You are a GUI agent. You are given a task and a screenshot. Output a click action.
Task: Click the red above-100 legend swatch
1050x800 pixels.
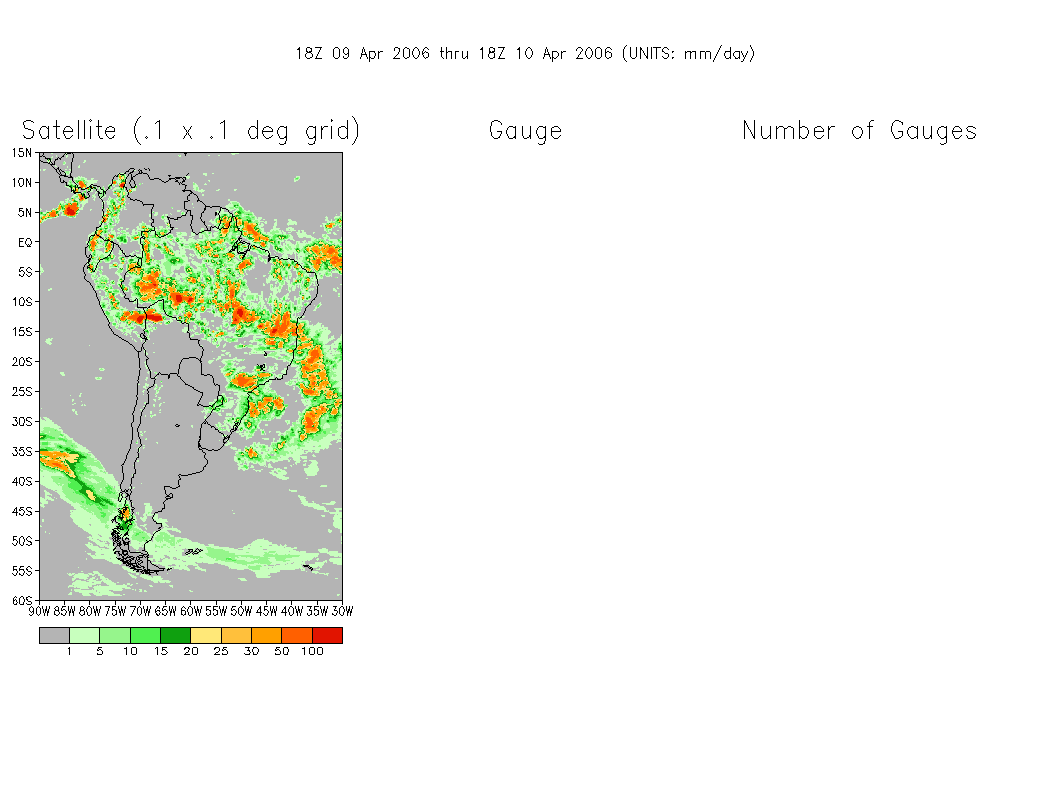327,635
